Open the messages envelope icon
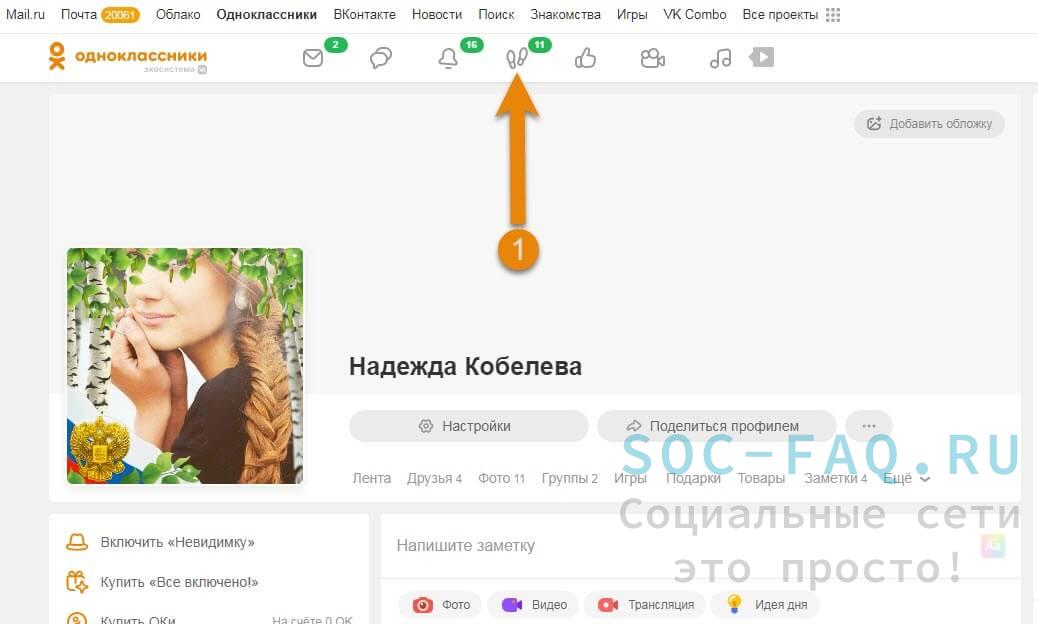1038x624 pixels. 313,59
